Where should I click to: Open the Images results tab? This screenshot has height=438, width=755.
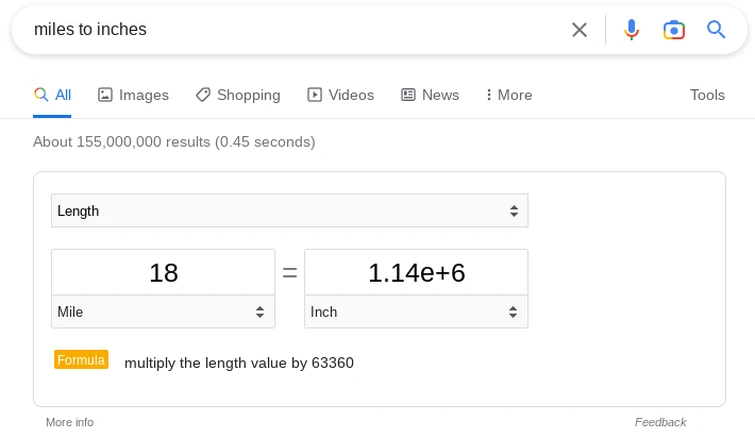tap(133, 95)
